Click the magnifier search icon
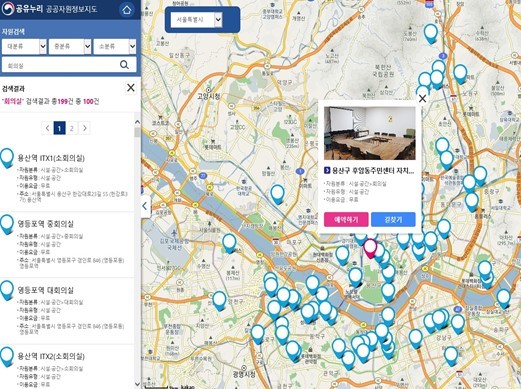This screenshot has width=521, height=389. [x=124, y=65]
